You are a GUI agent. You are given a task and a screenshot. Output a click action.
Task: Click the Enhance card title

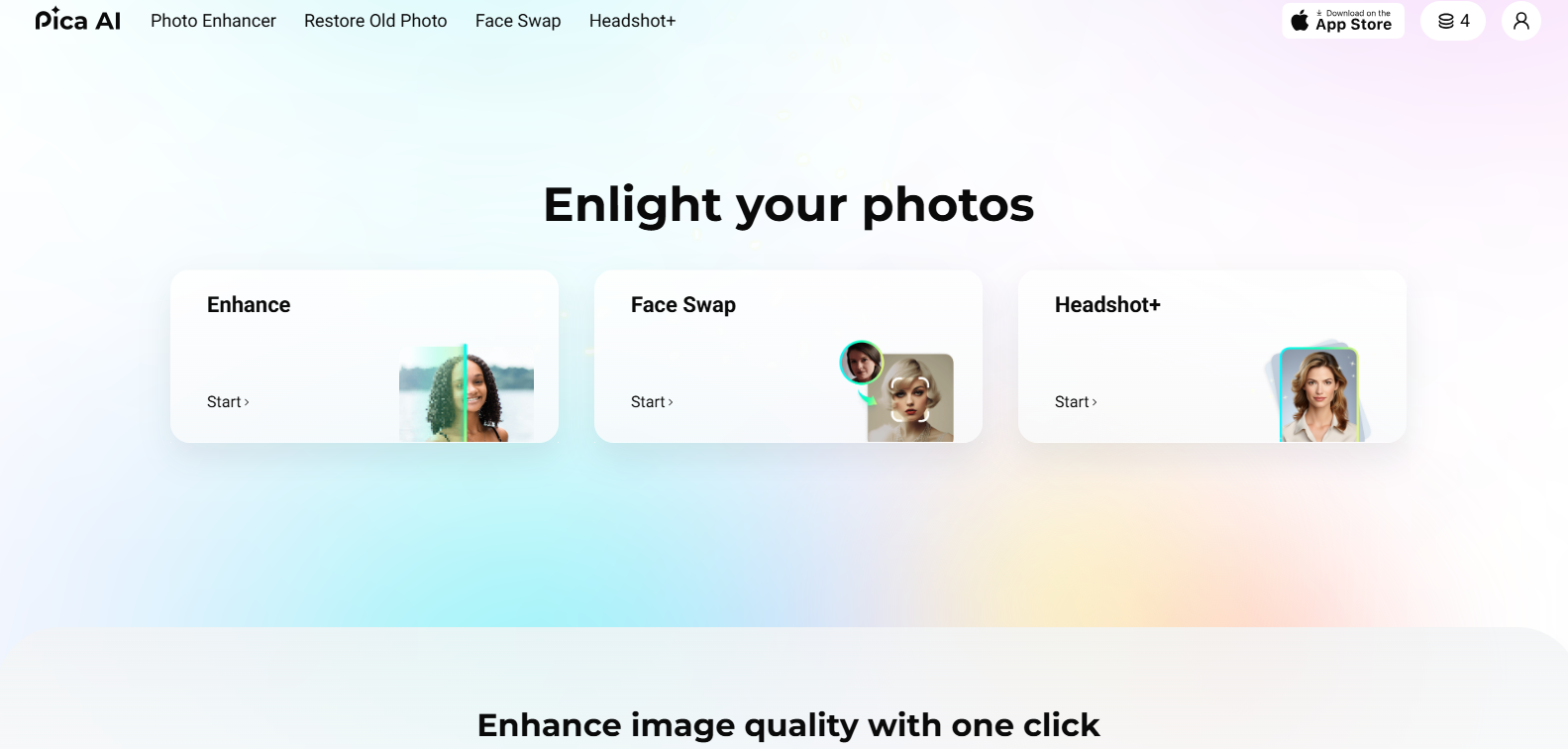[249, 304]
